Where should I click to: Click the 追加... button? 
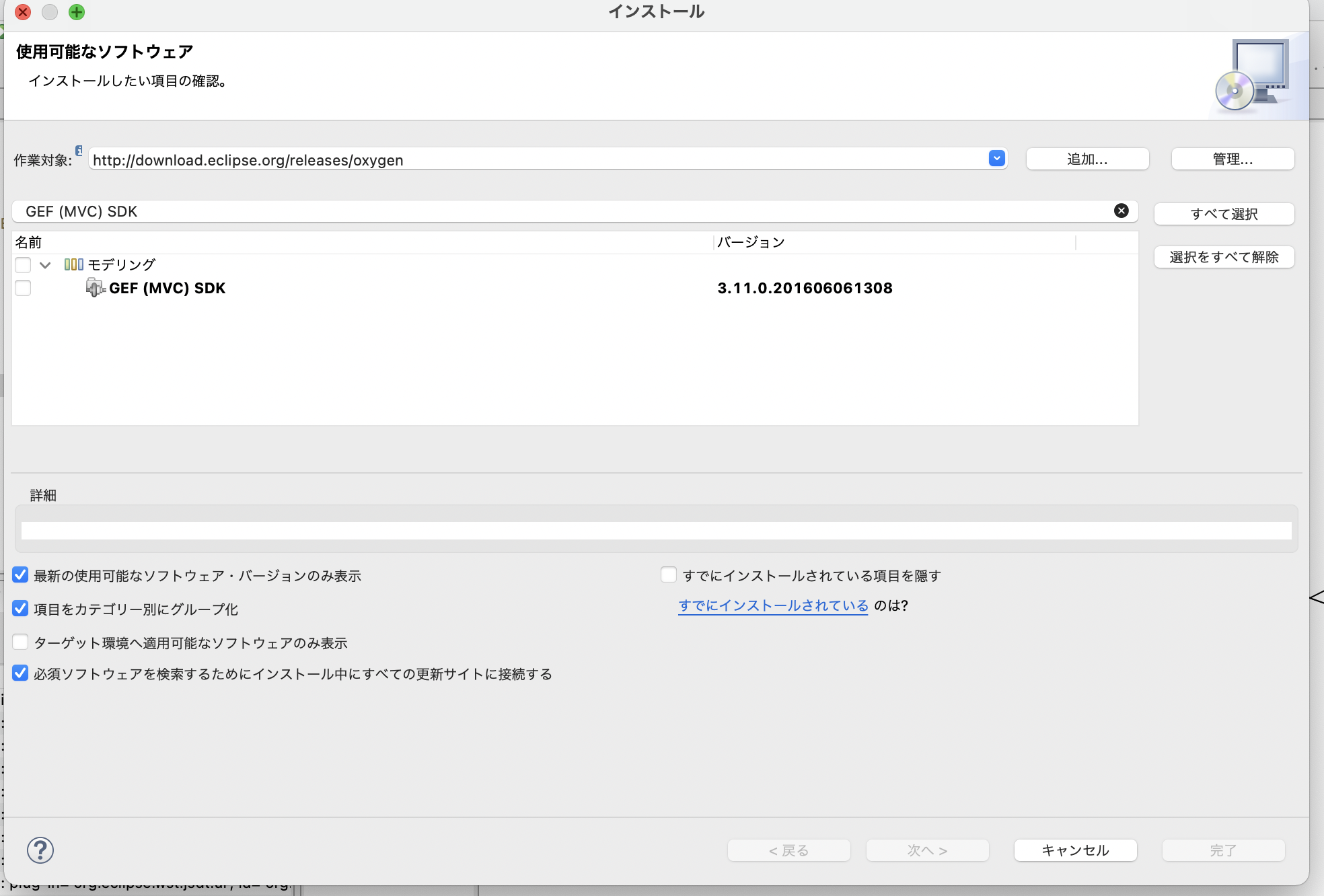click(1087, 159)
